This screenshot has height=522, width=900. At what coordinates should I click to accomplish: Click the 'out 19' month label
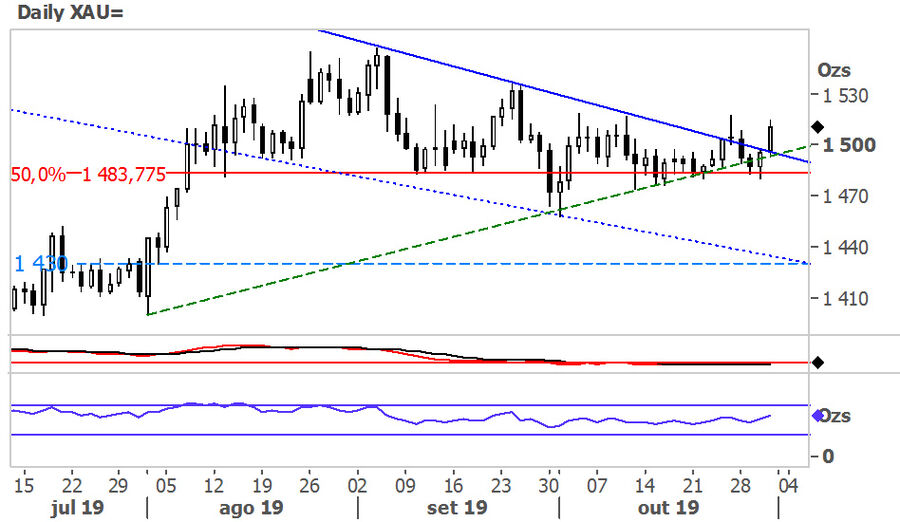pyautogui.click(x=668, y=508)
